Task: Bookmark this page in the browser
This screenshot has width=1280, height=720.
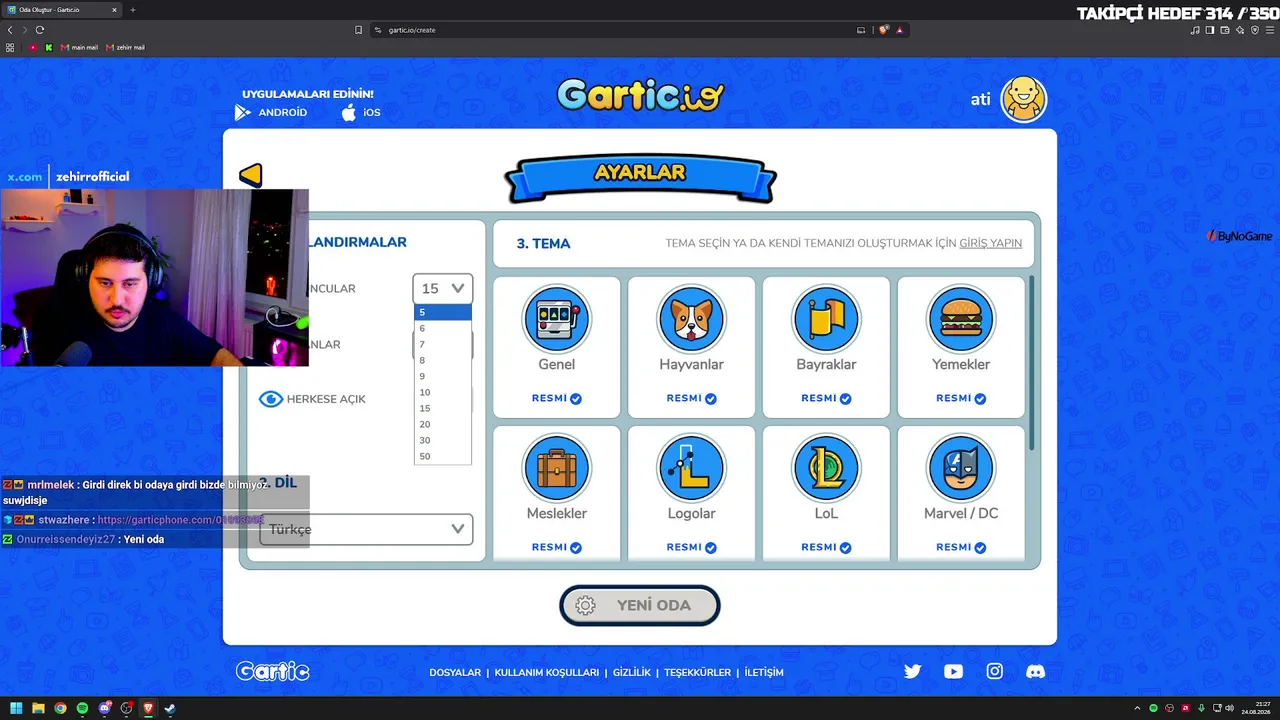Action: tap(359, 30)
